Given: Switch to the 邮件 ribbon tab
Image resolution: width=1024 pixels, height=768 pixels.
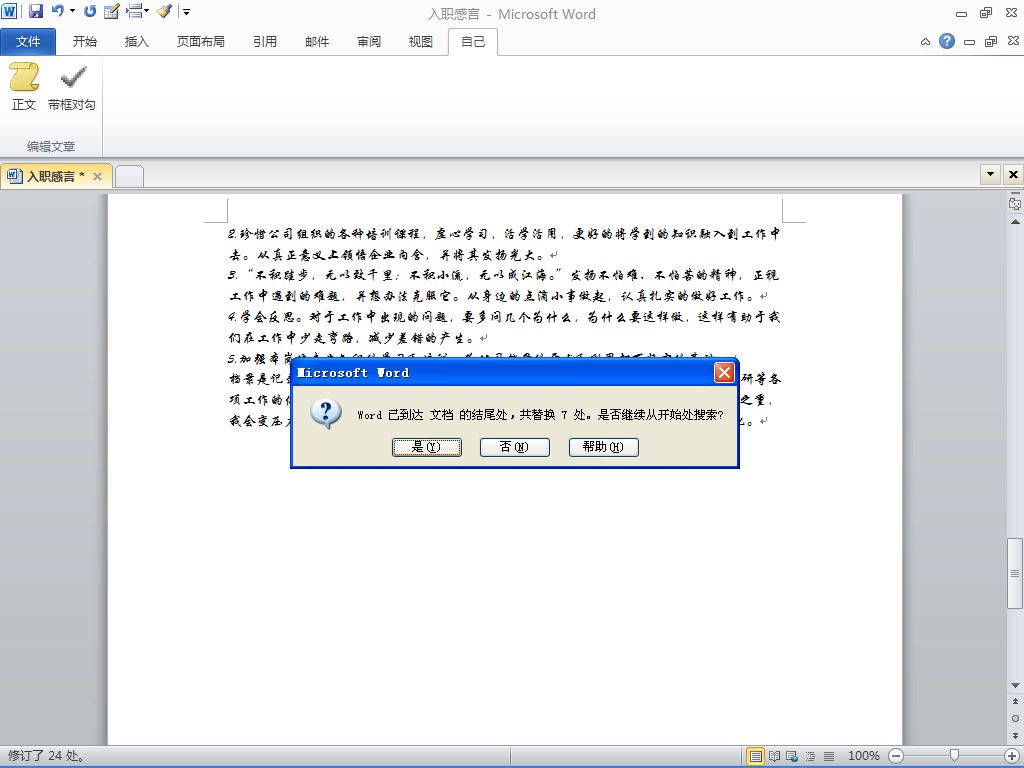Looking at the screenshot, I should tap(317, 42).
